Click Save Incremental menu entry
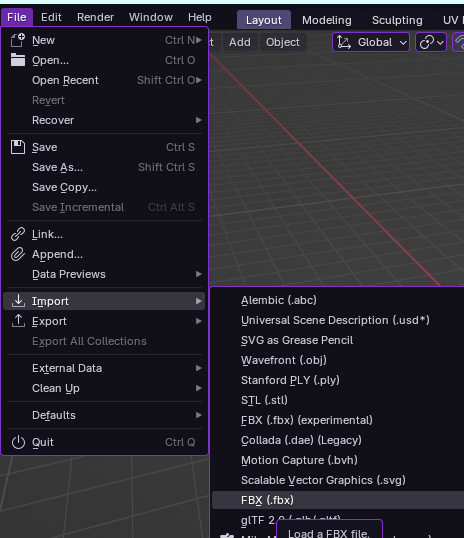Image resolution: width=464 pixels, height=538 pixels. (104, 207)
